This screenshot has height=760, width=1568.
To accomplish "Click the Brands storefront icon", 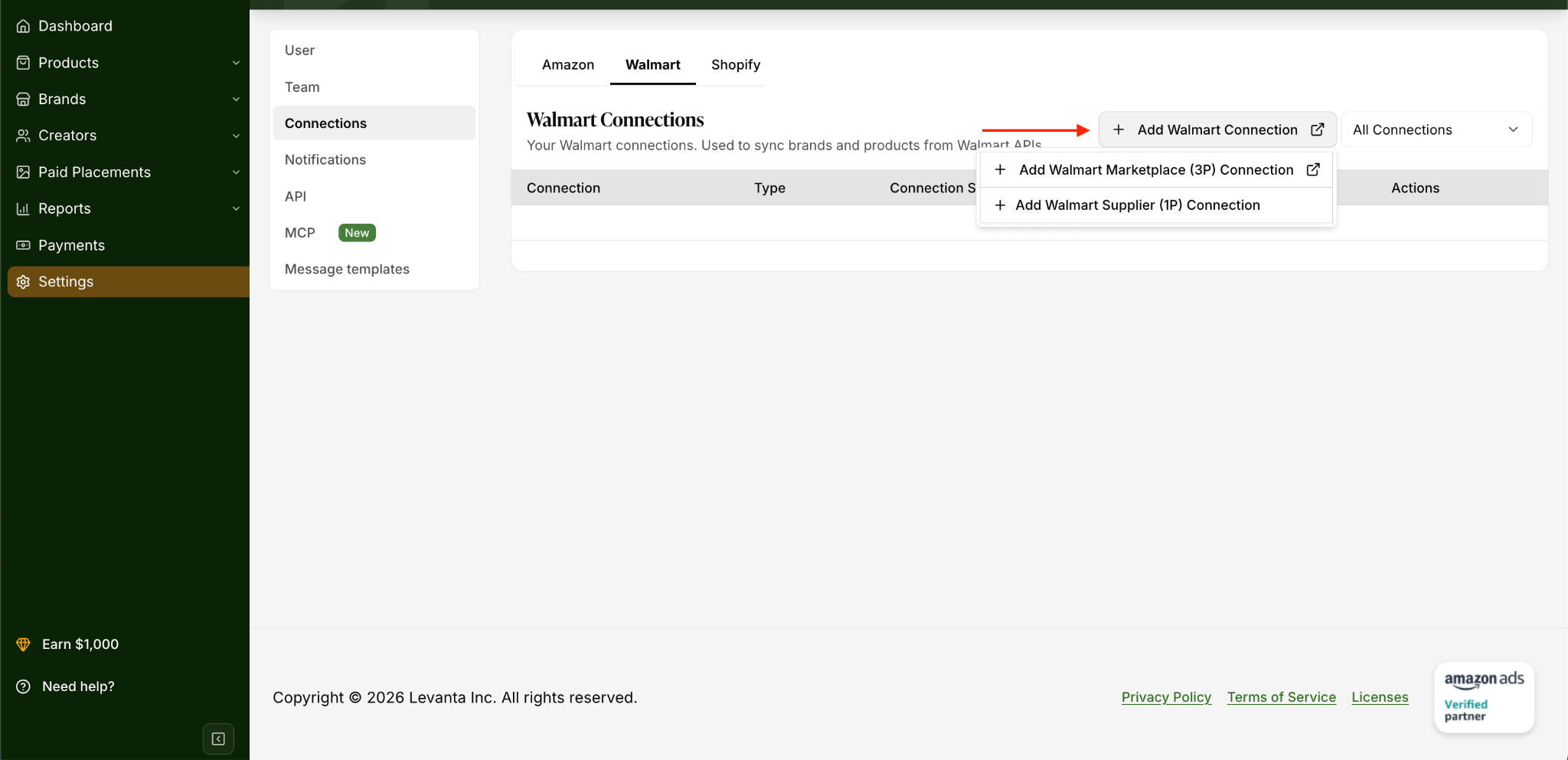I will 23,100.
